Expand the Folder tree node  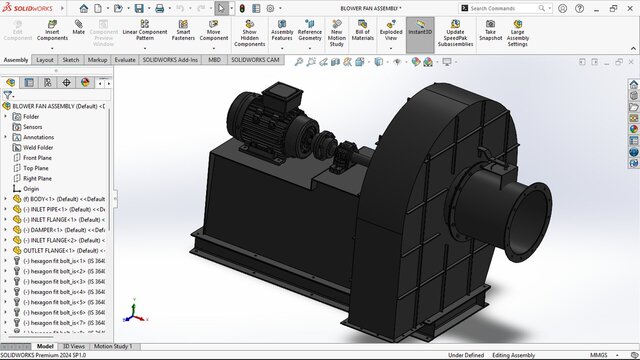click(6, 116)
